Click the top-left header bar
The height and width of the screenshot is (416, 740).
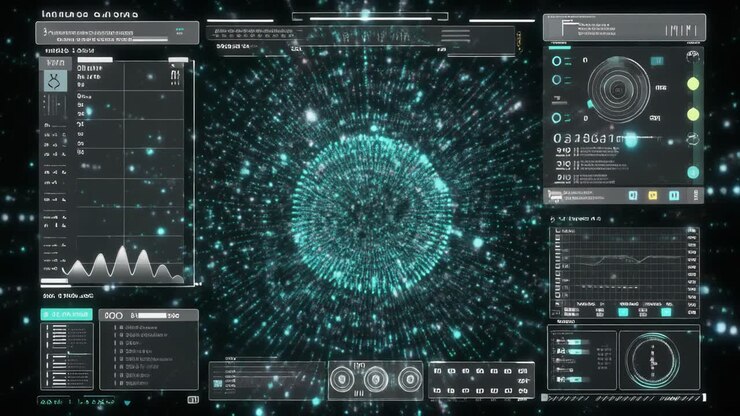(117, 33)
